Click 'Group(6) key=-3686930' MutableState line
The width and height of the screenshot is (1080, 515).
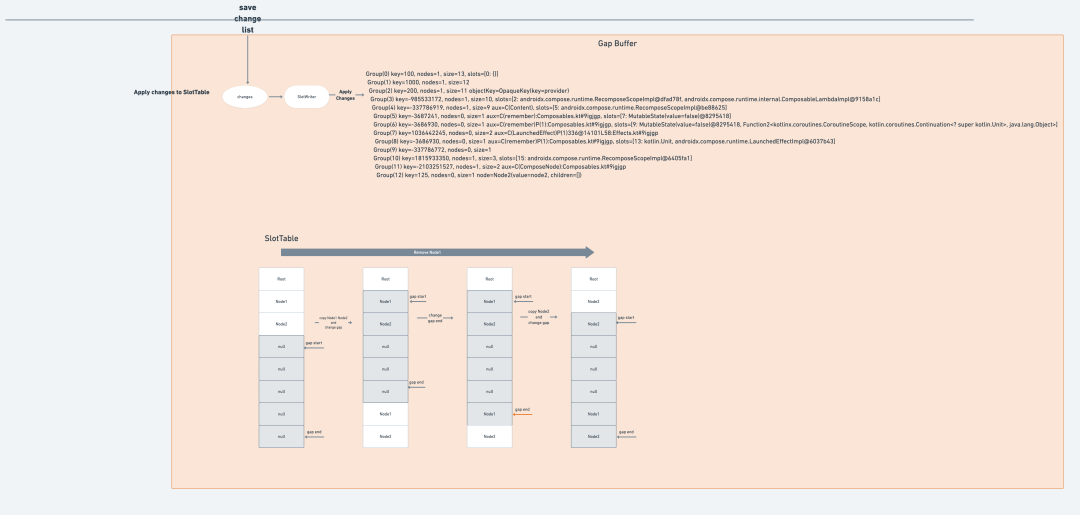point(716,125)
